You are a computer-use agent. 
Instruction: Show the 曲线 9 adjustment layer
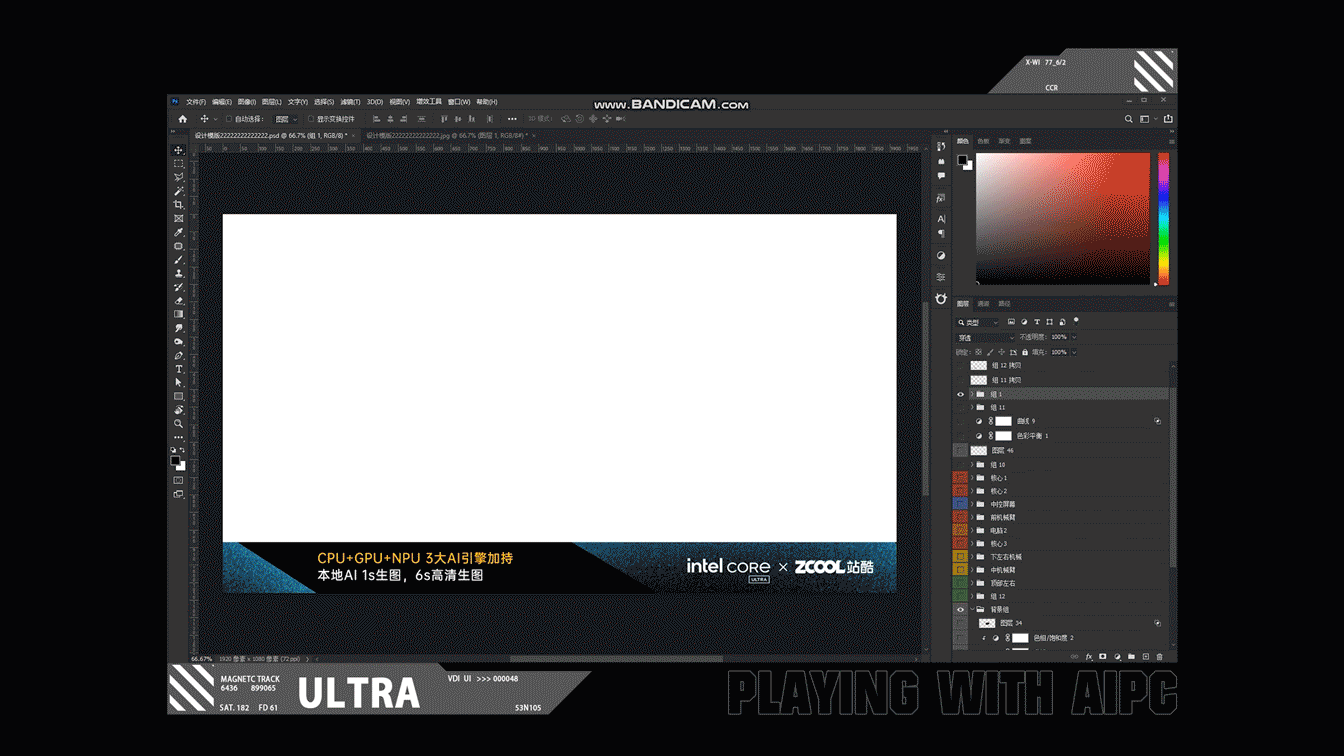point(961,421)
